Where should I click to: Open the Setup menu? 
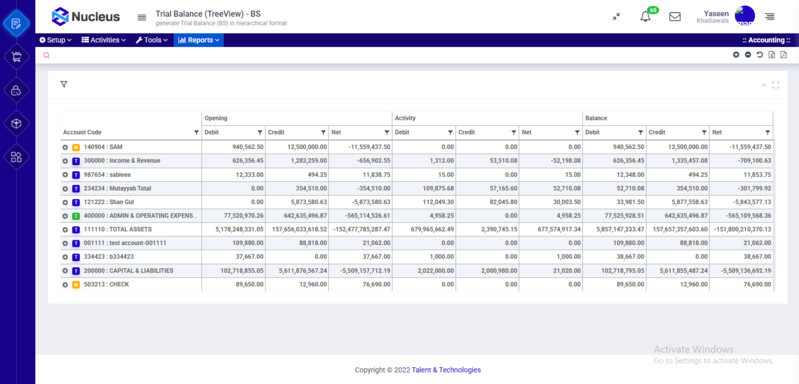(56, 40)
